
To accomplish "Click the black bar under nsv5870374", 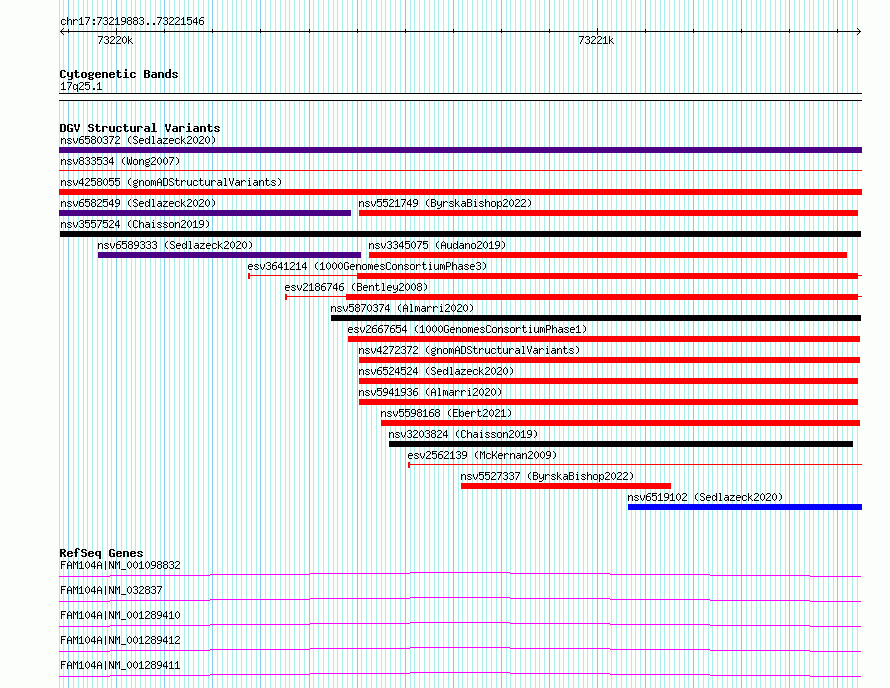I will click(596, 318).
